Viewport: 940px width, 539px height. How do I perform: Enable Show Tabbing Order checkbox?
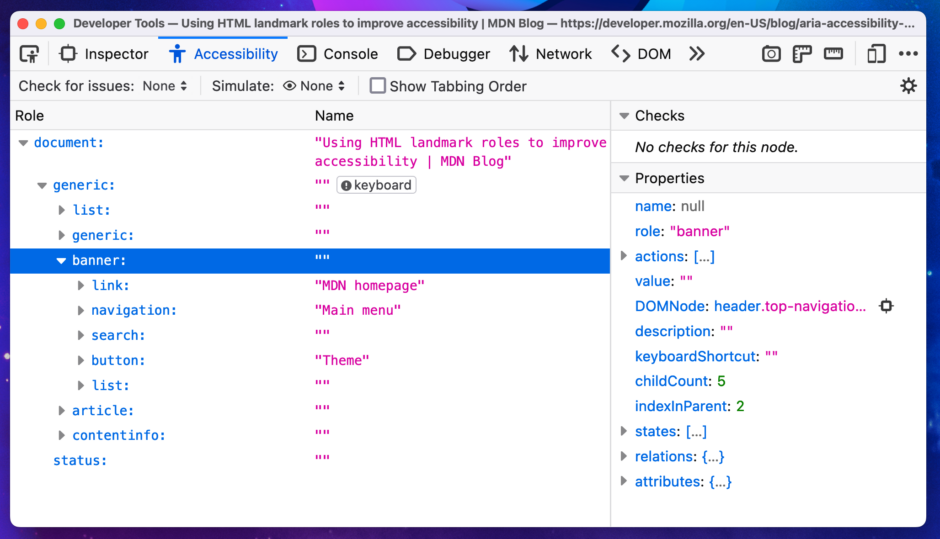[x=378, y=86]
